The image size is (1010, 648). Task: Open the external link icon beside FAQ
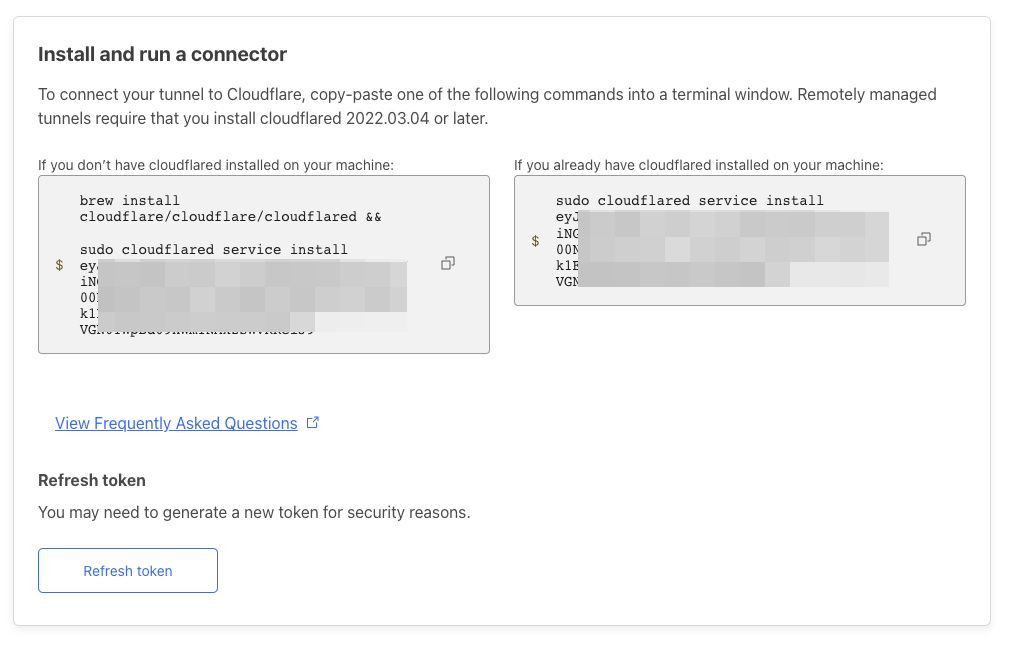point(312,423)
